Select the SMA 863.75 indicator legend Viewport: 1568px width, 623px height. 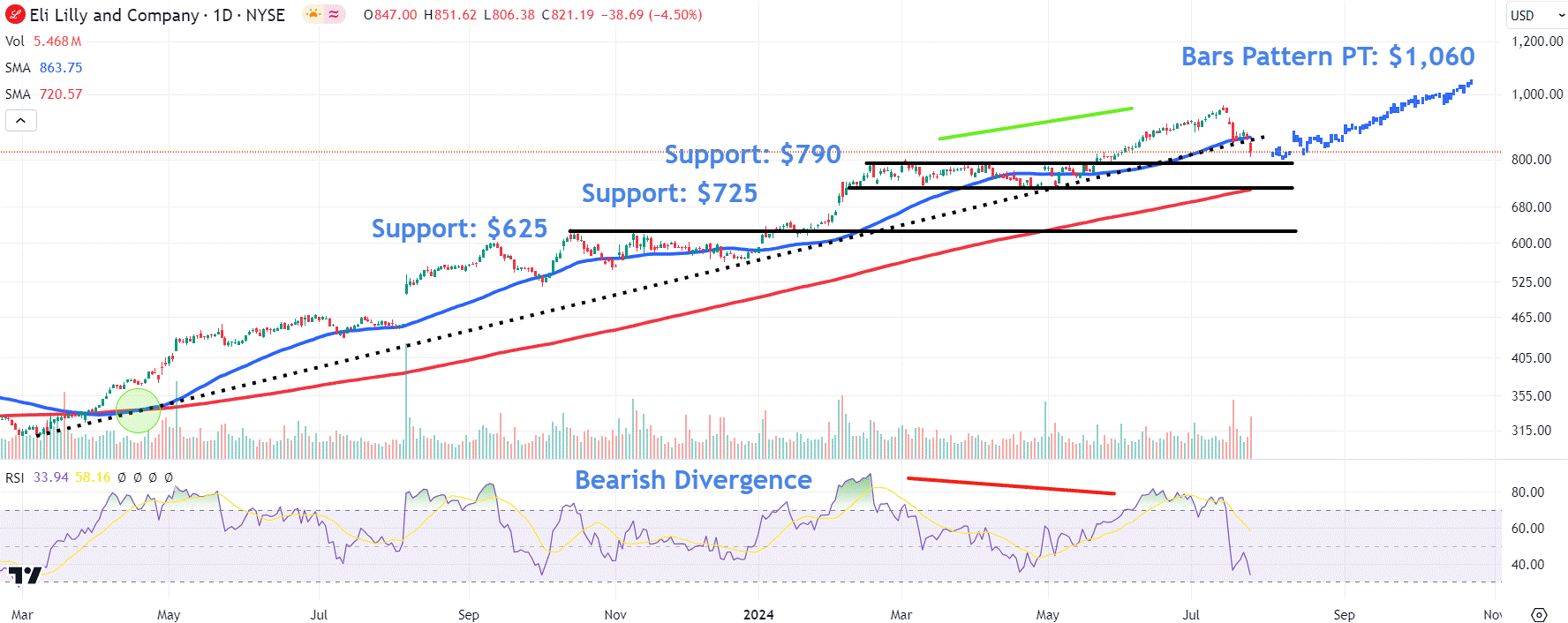pos(43,68)
